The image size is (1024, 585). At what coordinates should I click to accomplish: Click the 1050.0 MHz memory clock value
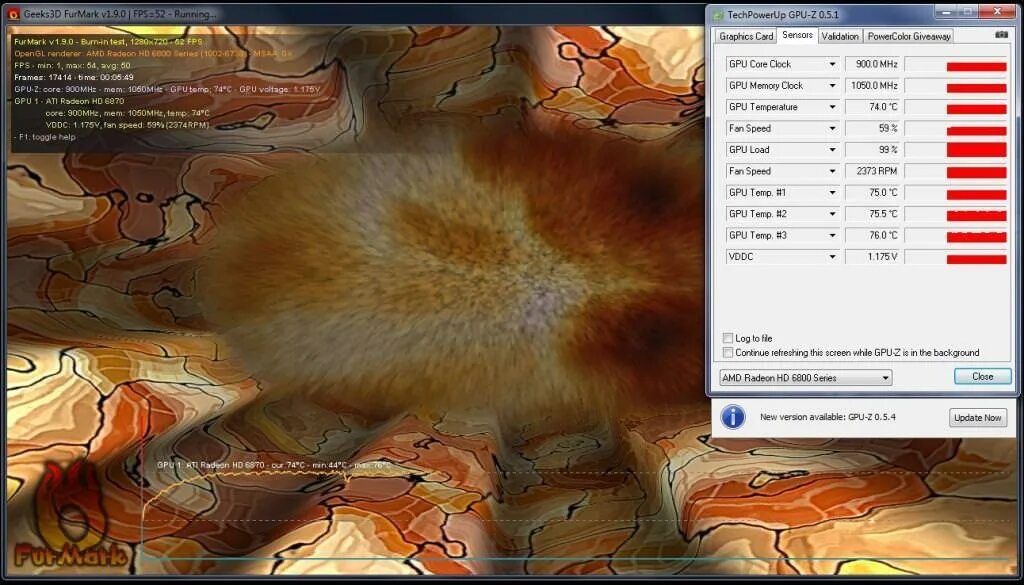pos(874,86)
